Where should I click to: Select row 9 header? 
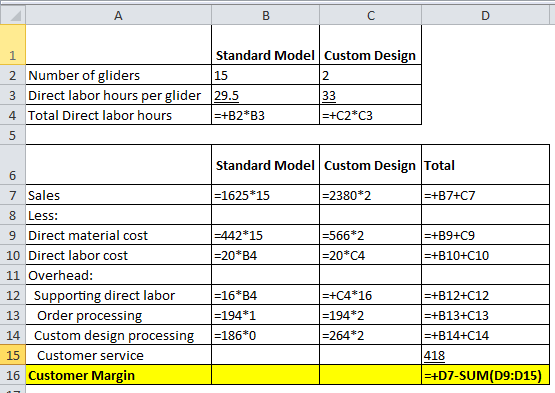click(13, 235)
